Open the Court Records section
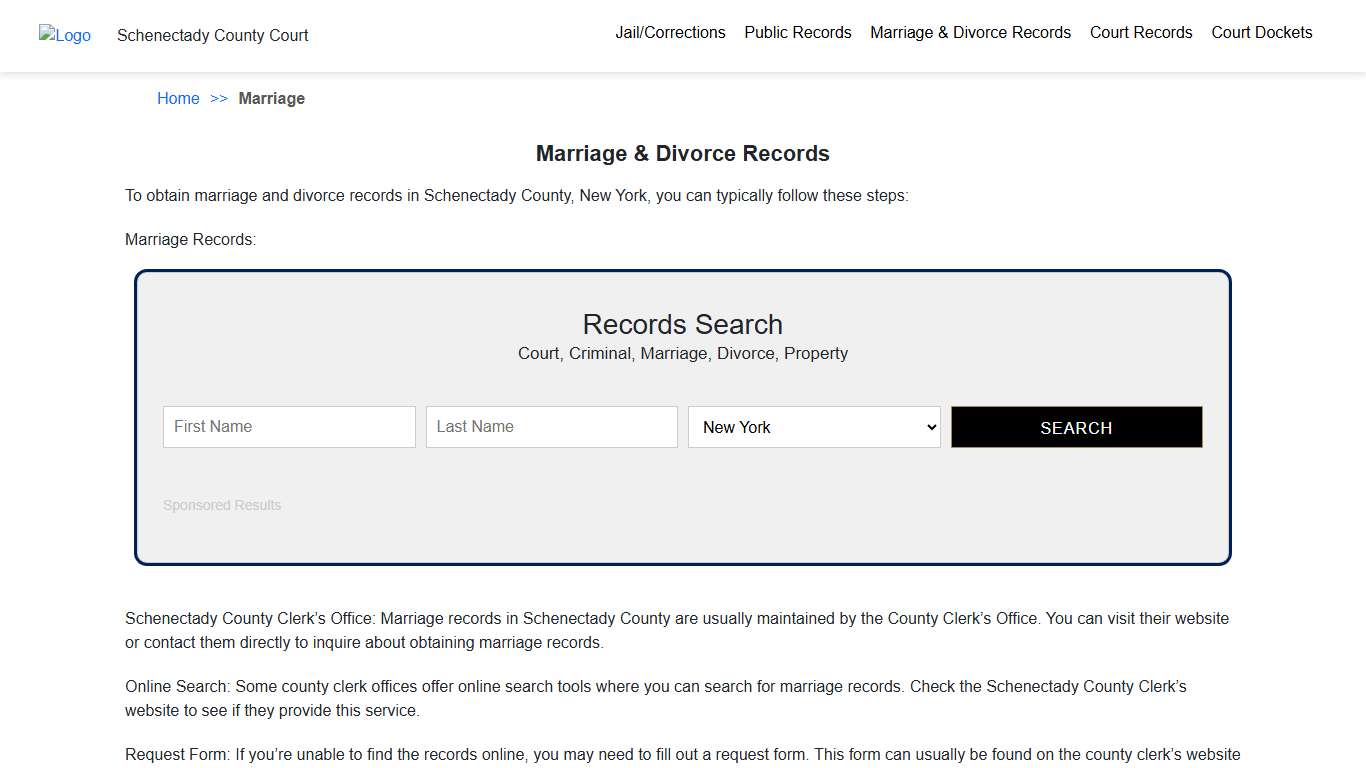The image size is (1366, 768). [1140, 32]
